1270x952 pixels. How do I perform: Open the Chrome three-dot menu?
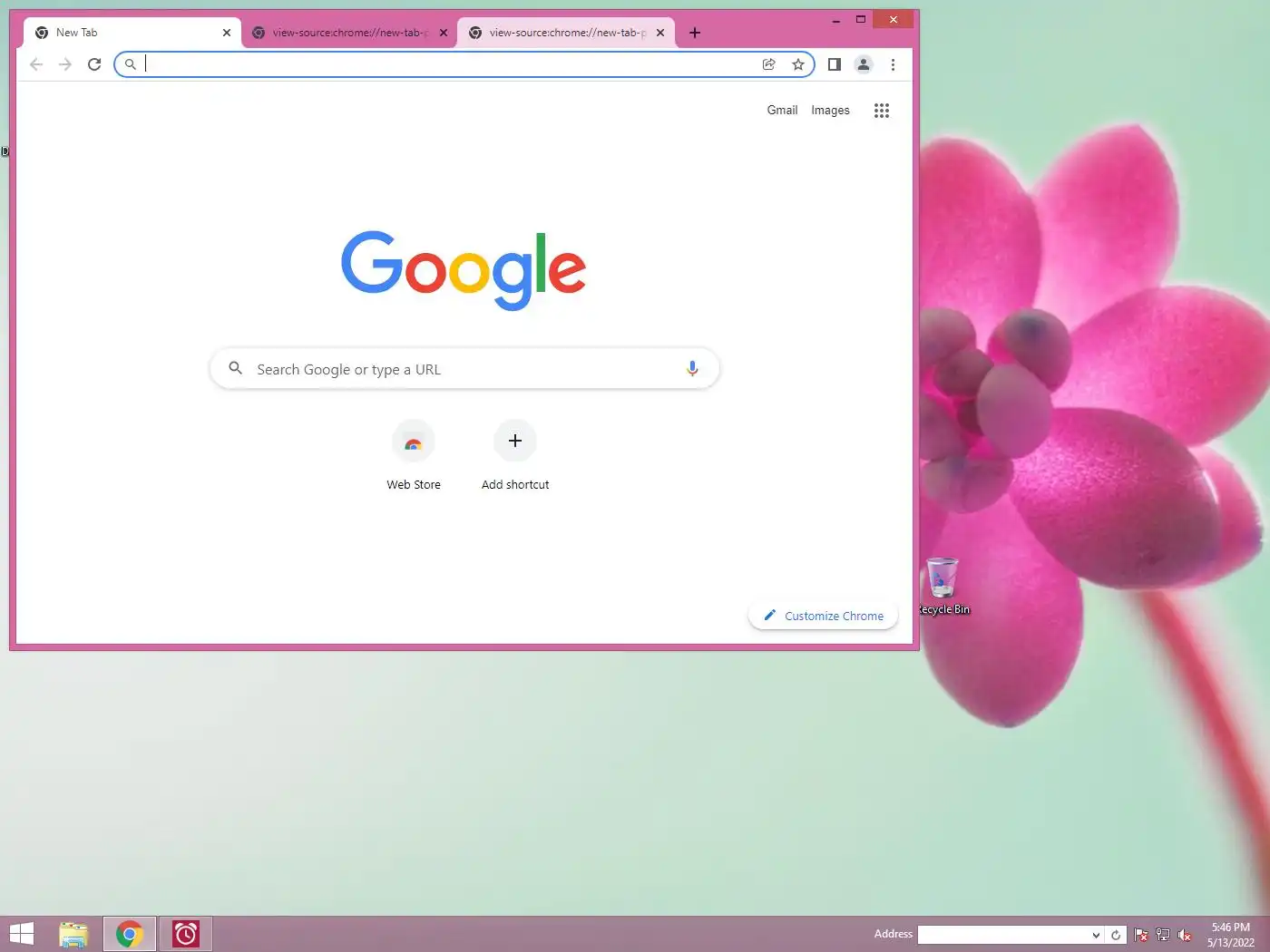893,64
